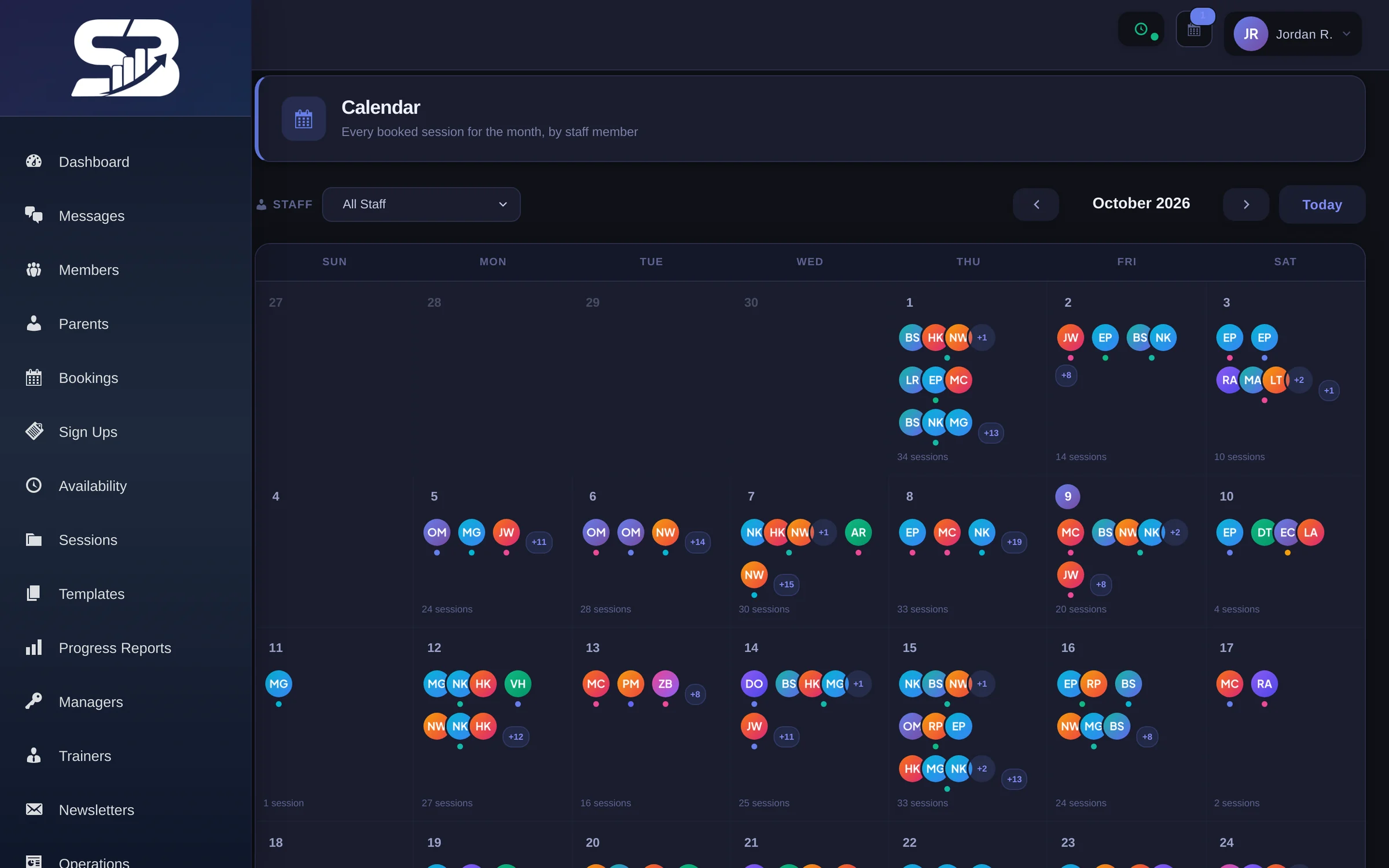Screen dimensions: 1389x868
Task: Click the LA avatar on October 10
Action: [1310, 533]
